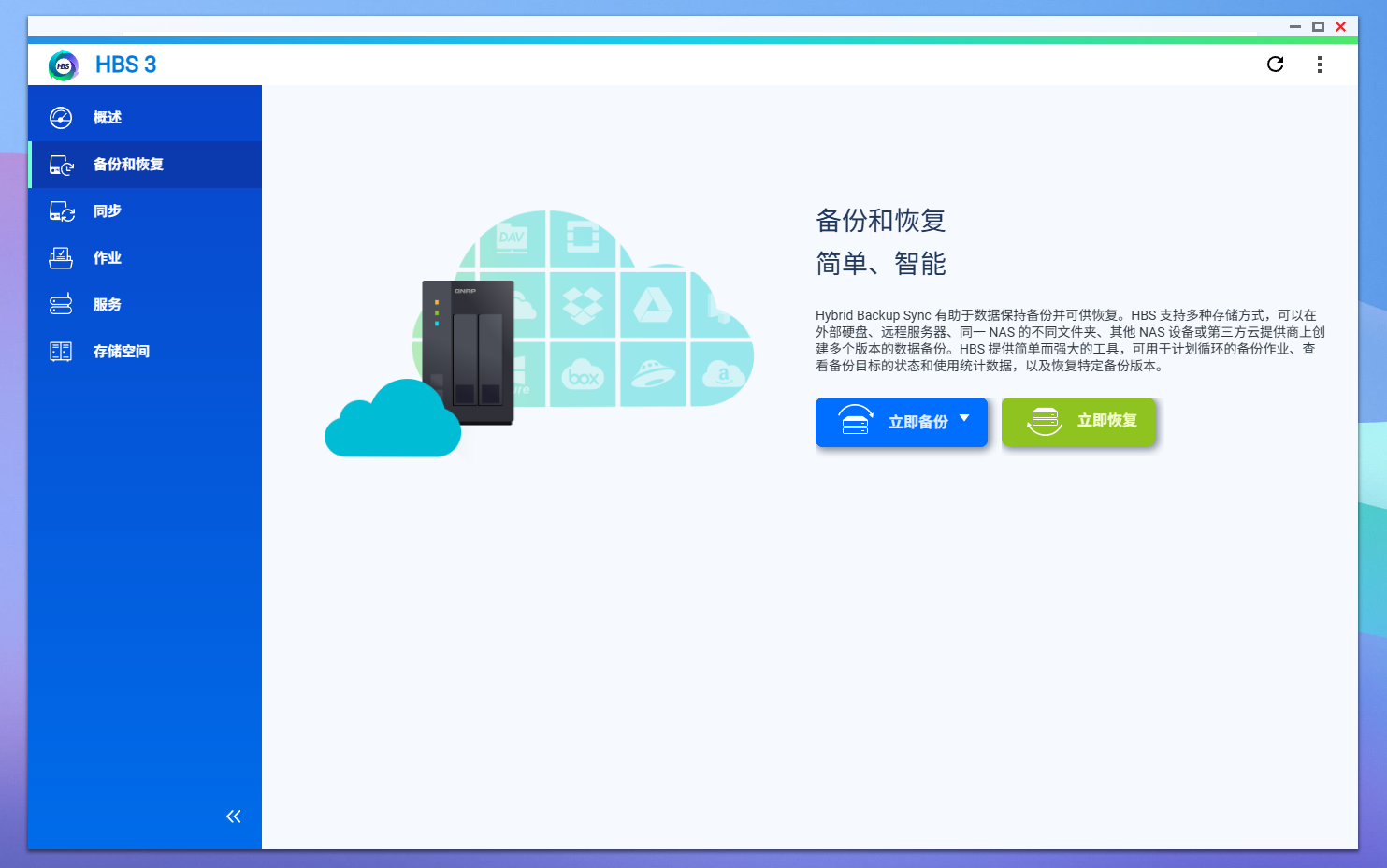Click the Overview (概述) gauge icon
The width and height of the screenshot is (1387, 868).
tap(61, 118)
